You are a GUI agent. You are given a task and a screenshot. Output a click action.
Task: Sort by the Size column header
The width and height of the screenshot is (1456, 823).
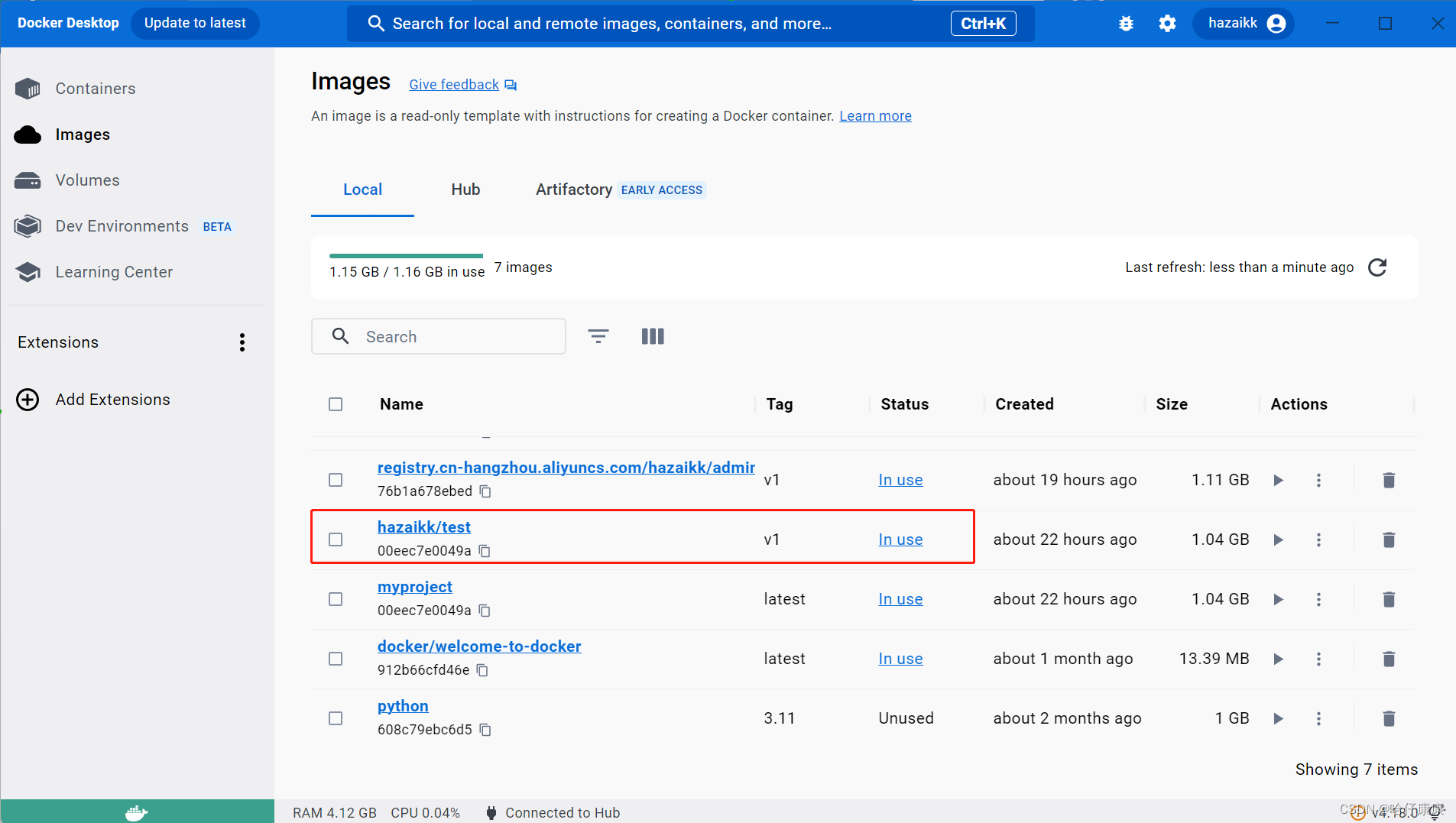(x=1172, y=404)
